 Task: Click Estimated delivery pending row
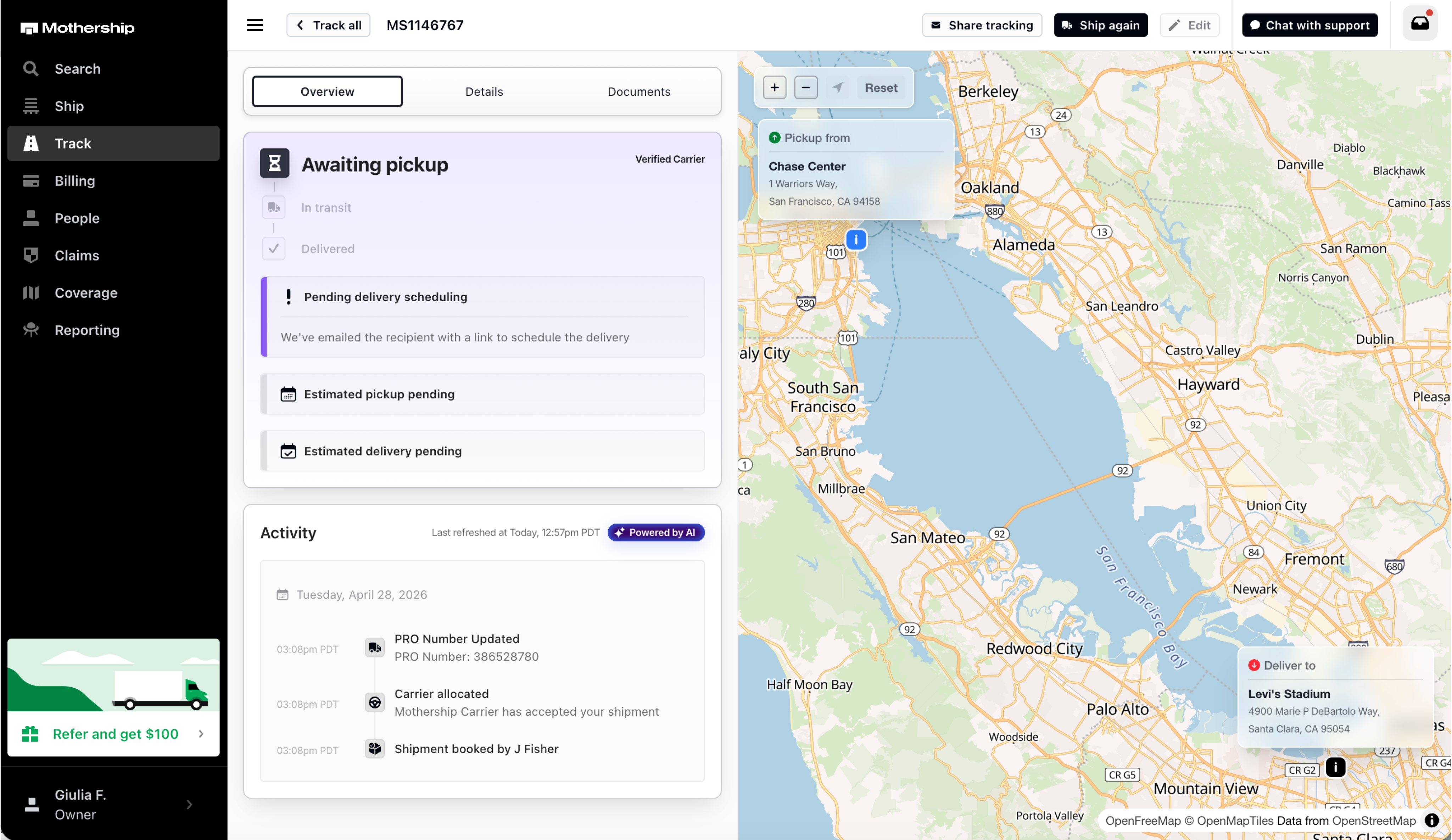pyautogui.click(x=483, y=451)
